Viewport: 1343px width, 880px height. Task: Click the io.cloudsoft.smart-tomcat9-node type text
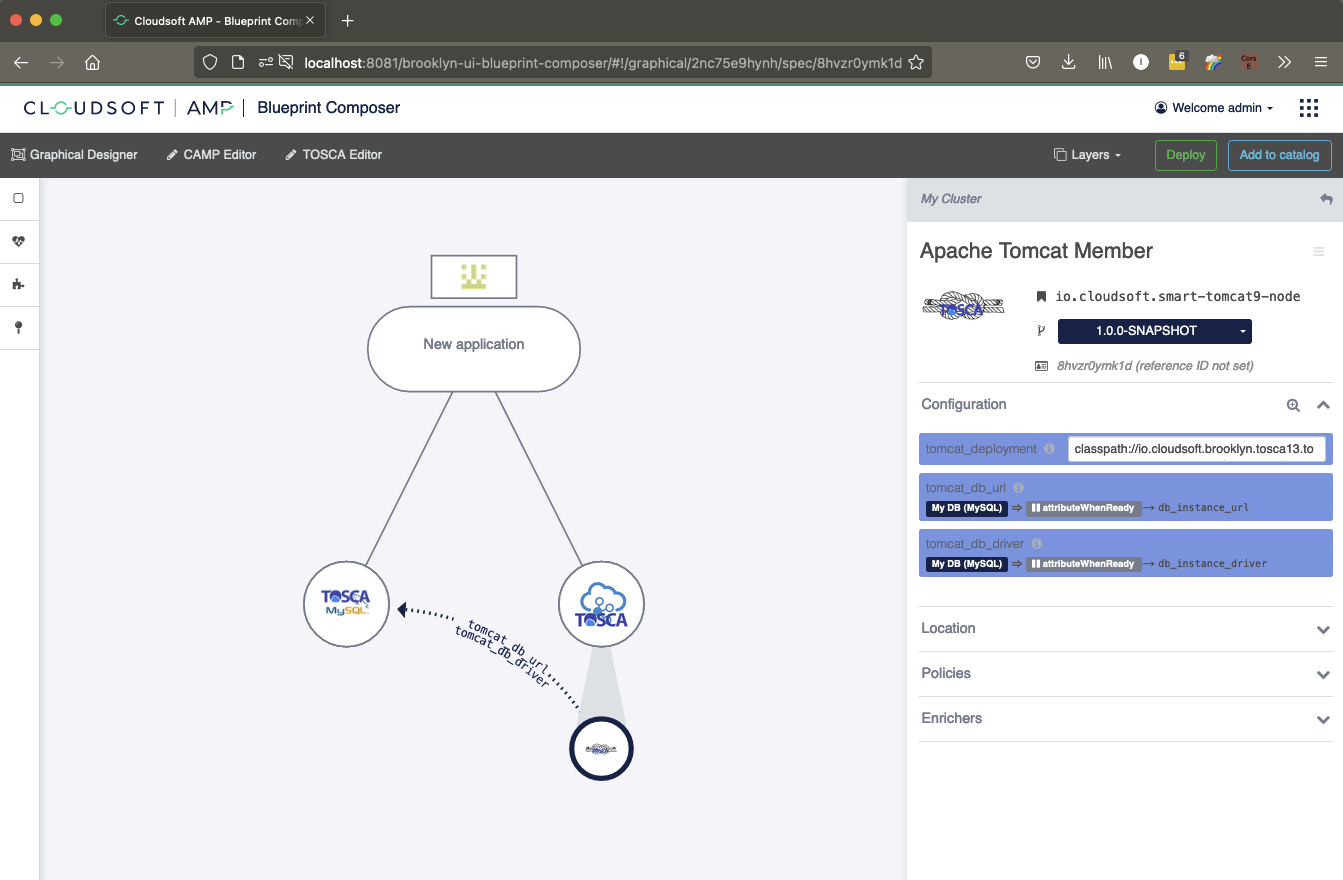coord(1178,297)
